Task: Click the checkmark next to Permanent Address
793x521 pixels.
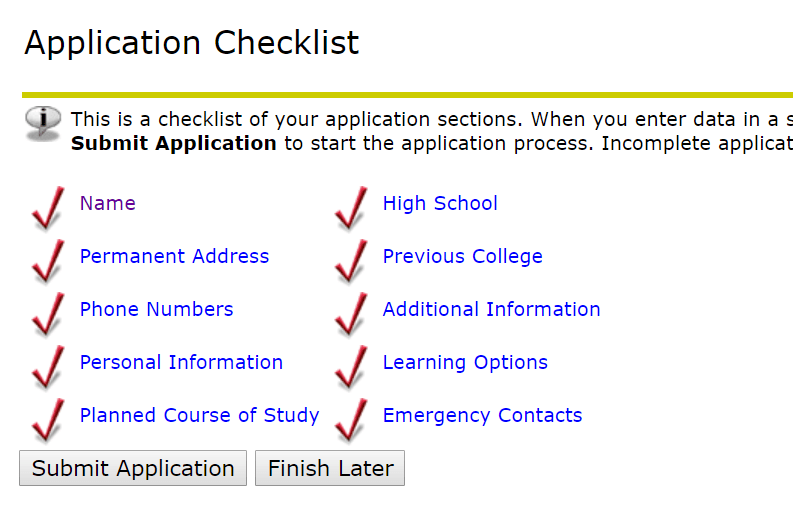Action: point(49,261)
